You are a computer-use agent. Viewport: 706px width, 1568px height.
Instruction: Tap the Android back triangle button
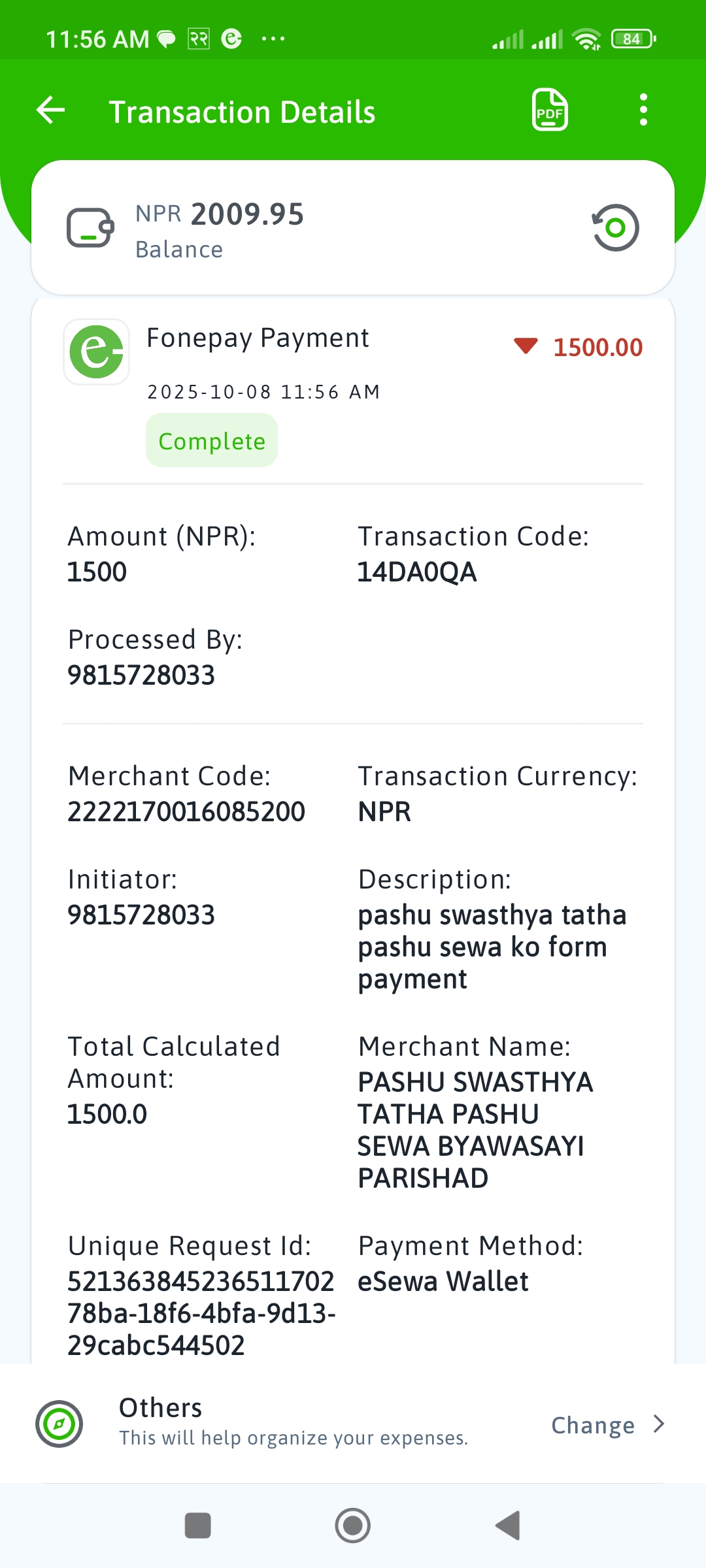pos(508,1526)
